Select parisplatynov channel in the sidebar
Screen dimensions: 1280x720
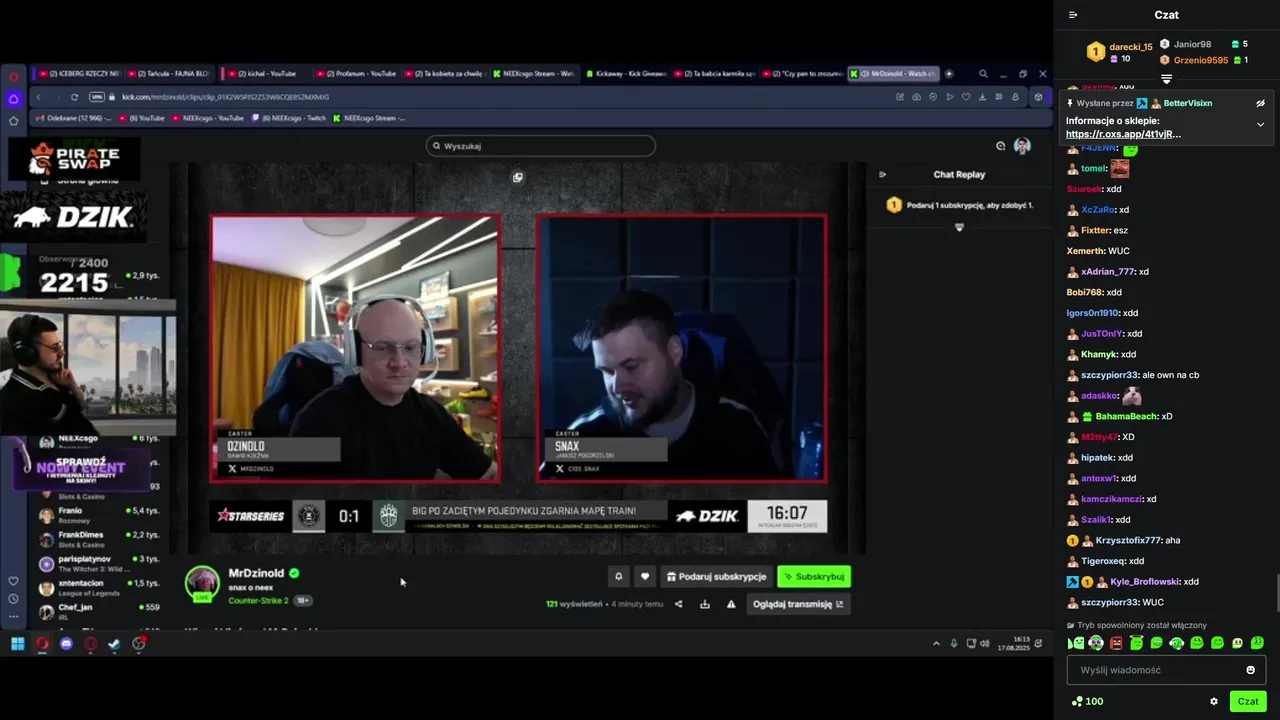click(98, 563)
